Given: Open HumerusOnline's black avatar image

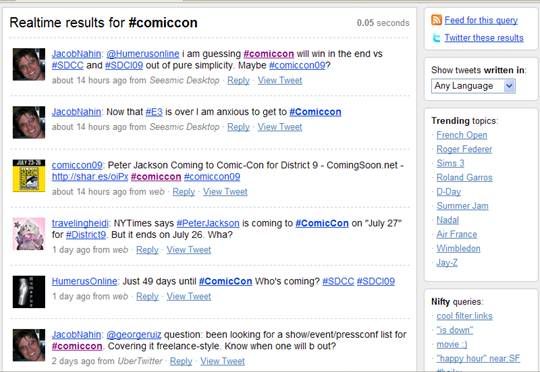Looking at the screenshot, I should [29, 292].
